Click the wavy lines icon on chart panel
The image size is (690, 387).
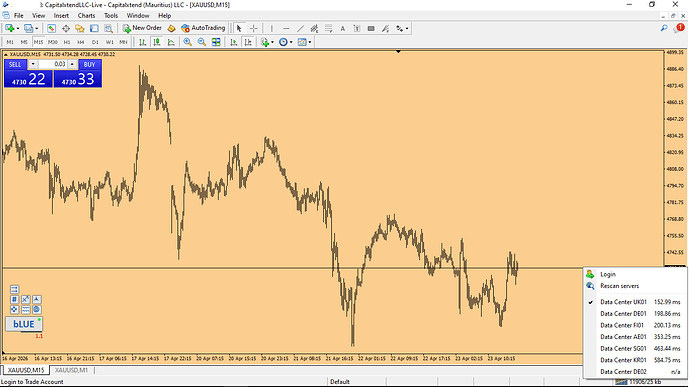click(x=26, y=310)
